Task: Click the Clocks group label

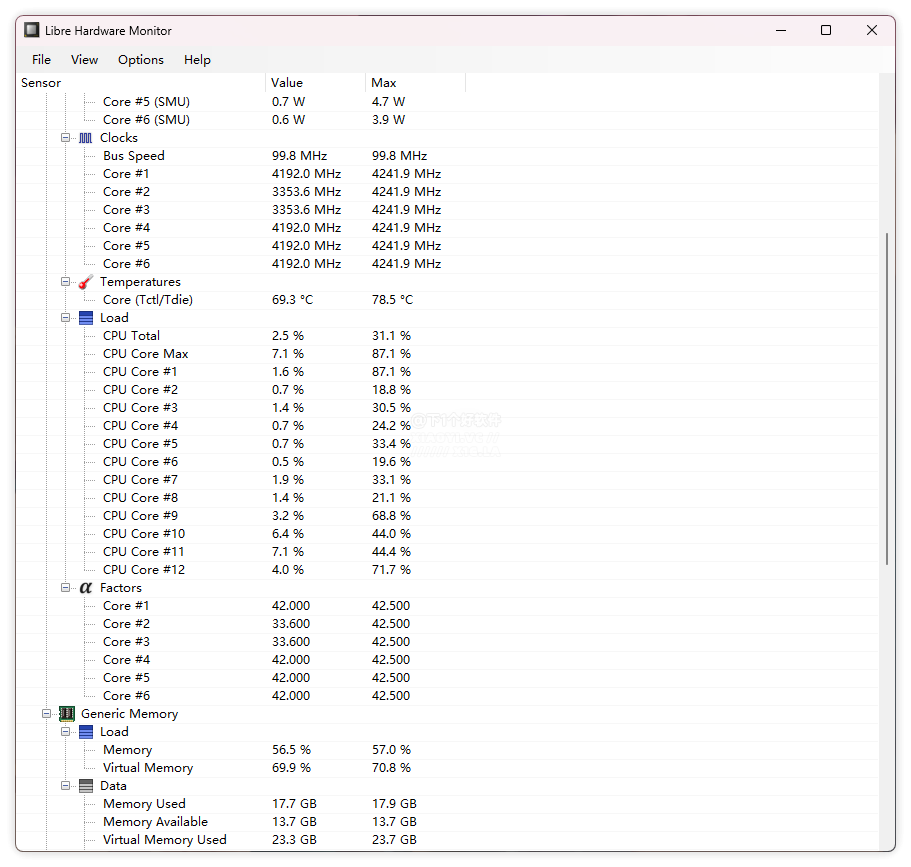Action: tap(119, 138)
